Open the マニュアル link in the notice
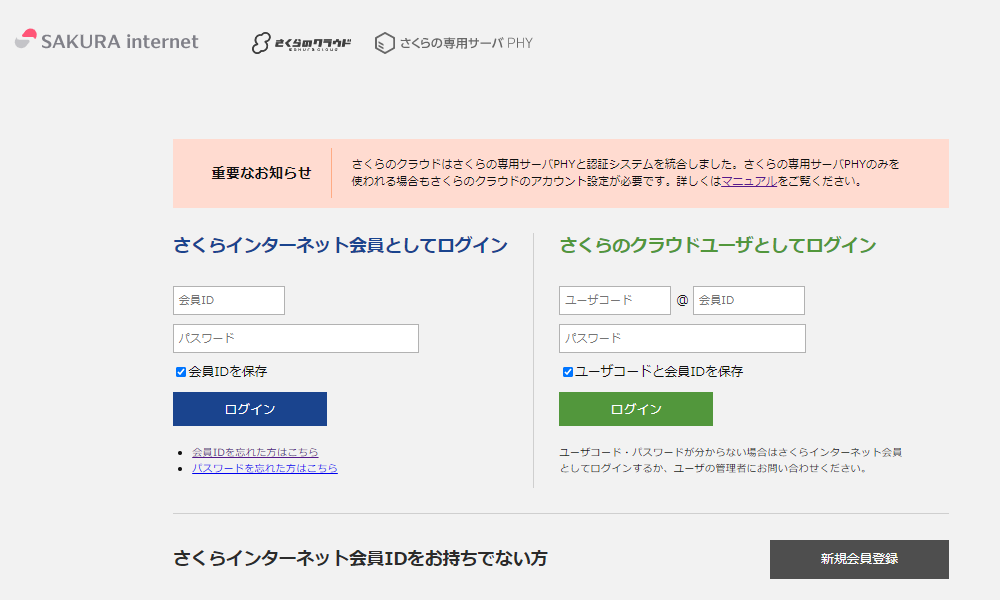Screen dimensions: 1000x600 749,181
